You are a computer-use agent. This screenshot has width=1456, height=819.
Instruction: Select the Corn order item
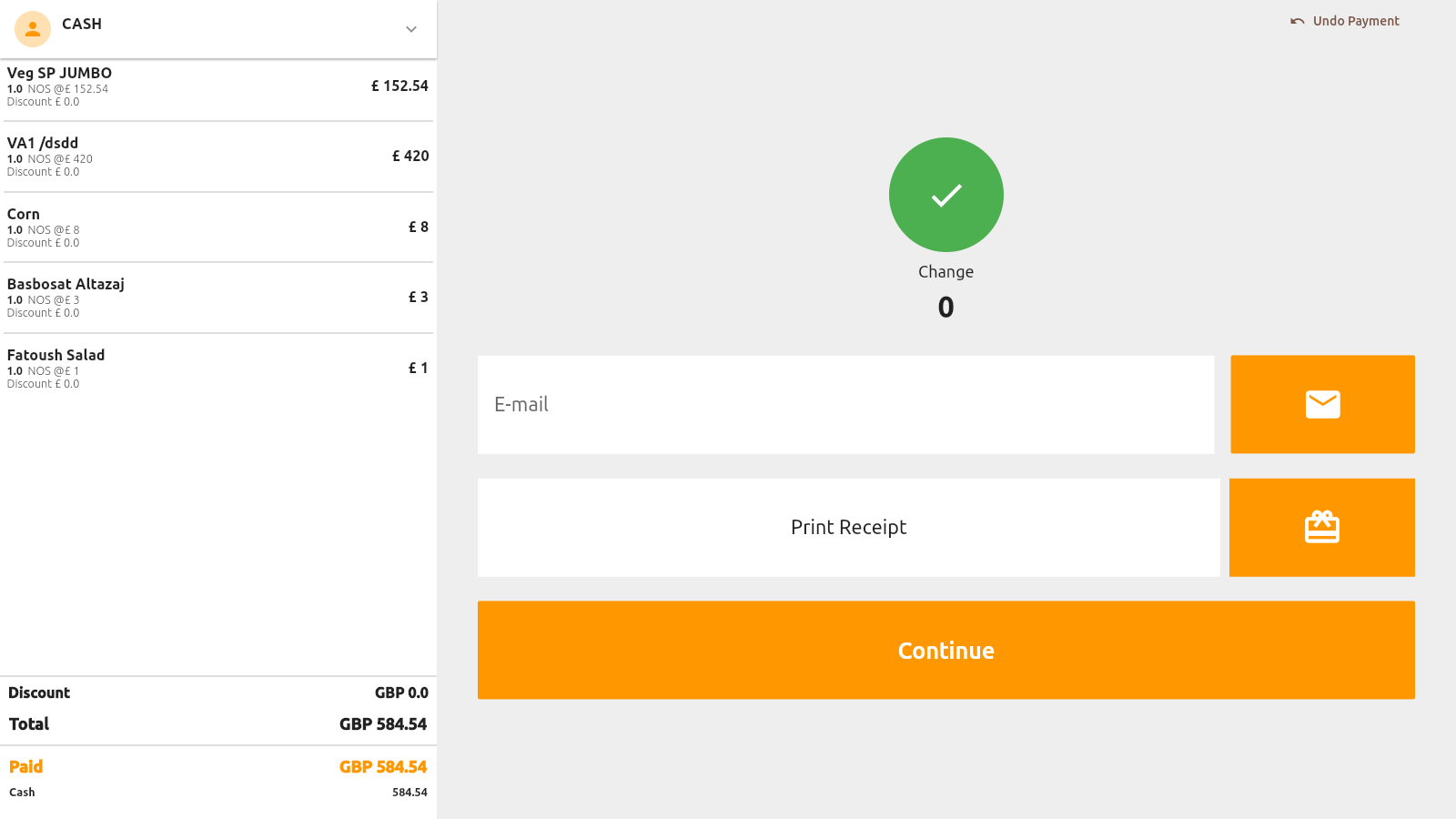tap(217, 227)
